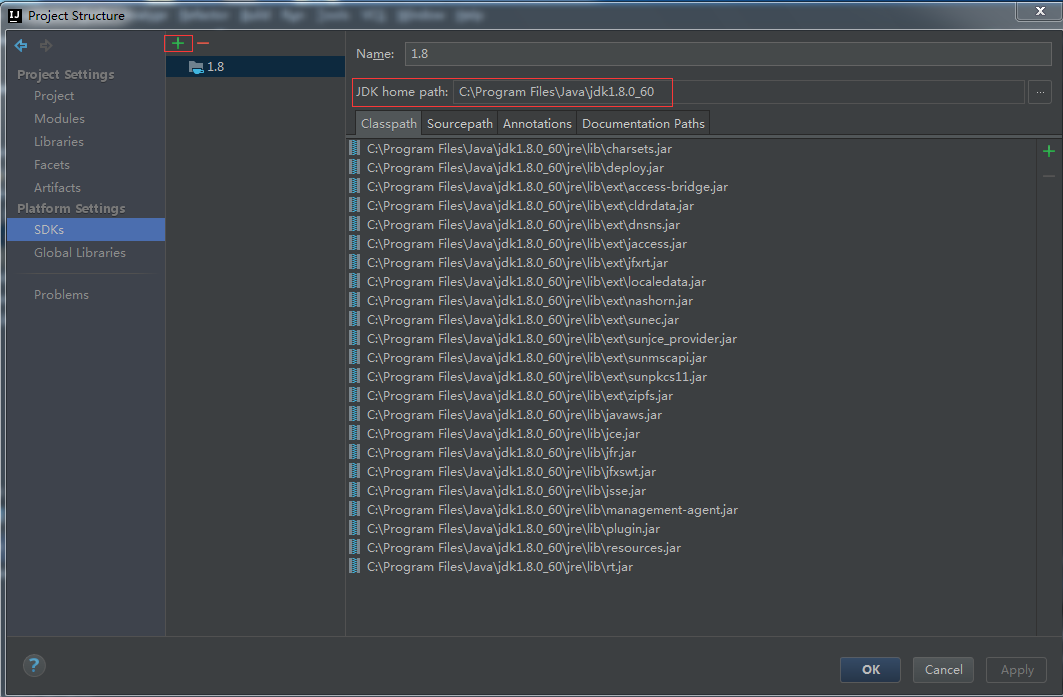Viewport: 1063px width, 697px height.
Task: Open Libraries settings page
Action: click(59, 142)
